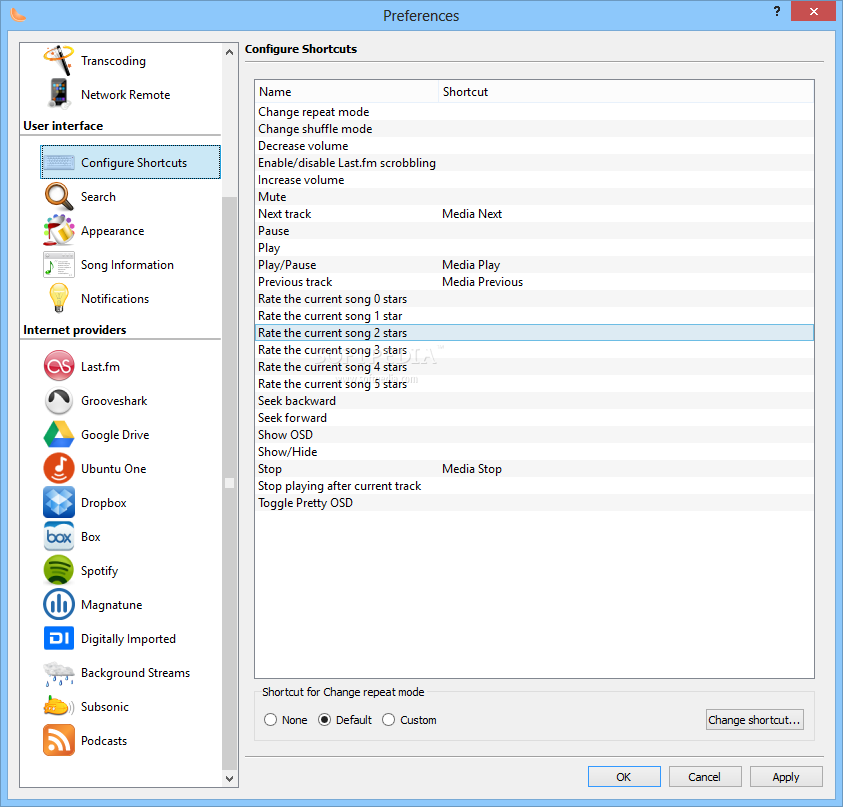
Task: Select the None shortcut radio button
Action: [270, 719]
